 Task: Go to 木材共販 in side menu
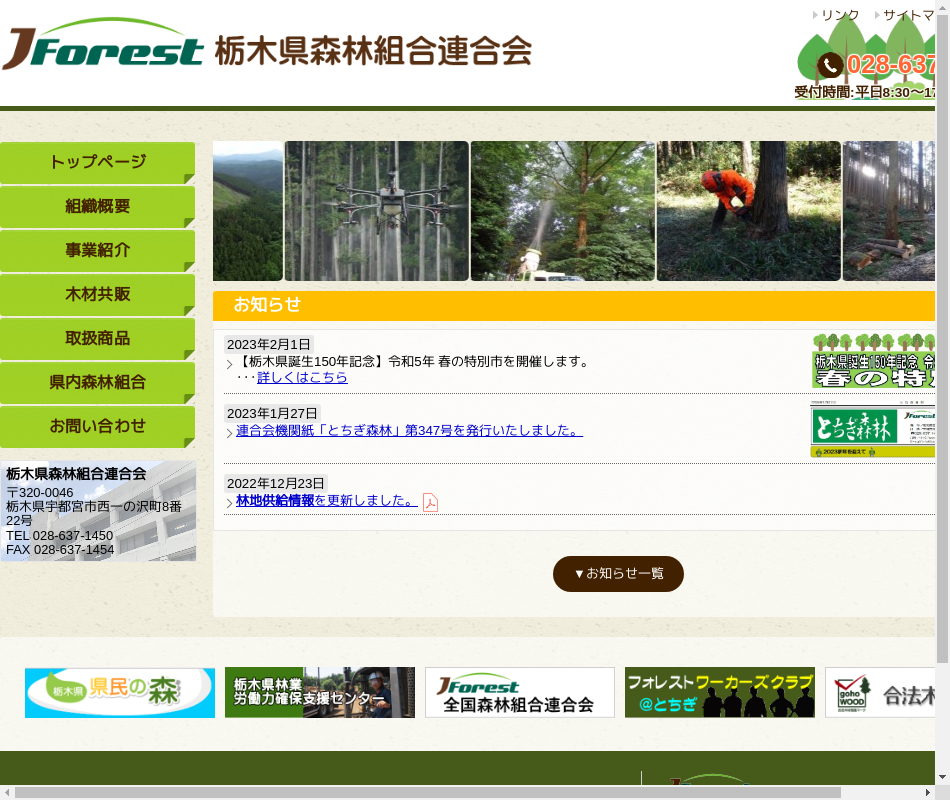(x=97, y=294)
